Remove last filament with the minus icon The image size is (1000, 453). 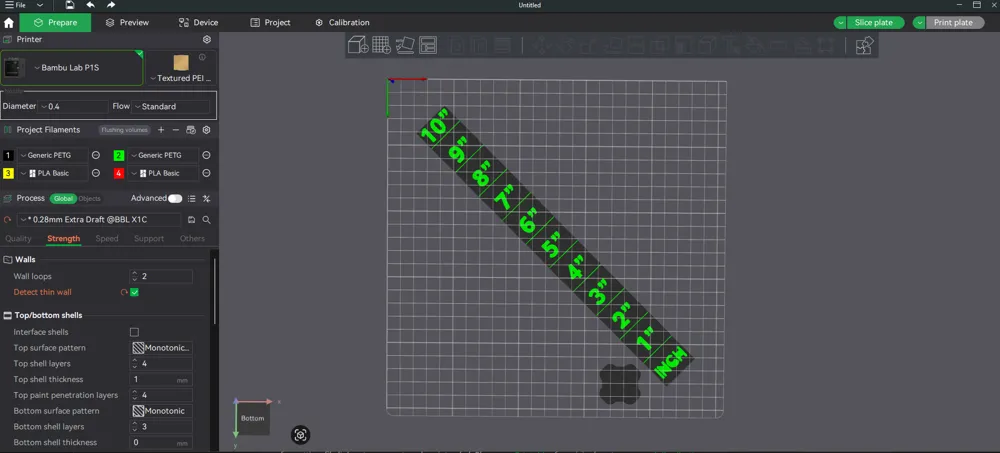coord(176,130)
